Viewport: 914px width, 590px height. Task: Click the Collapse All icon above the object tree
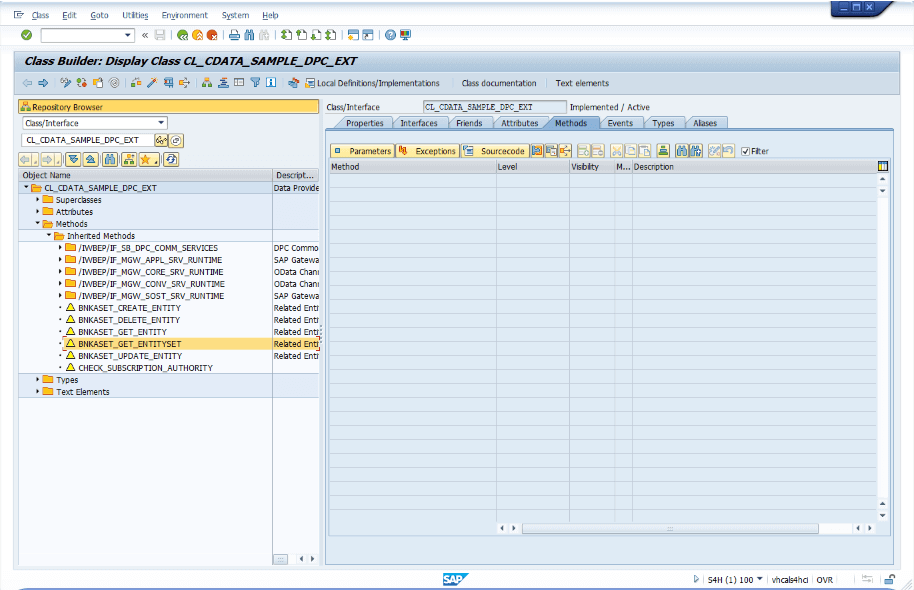[x=91, y=159]
